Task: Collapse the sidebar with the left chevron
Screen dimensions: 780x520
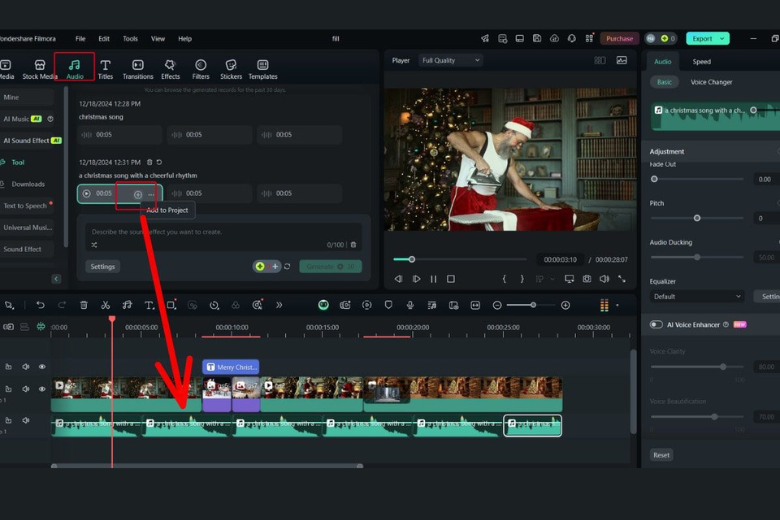Action: point(56,279)
